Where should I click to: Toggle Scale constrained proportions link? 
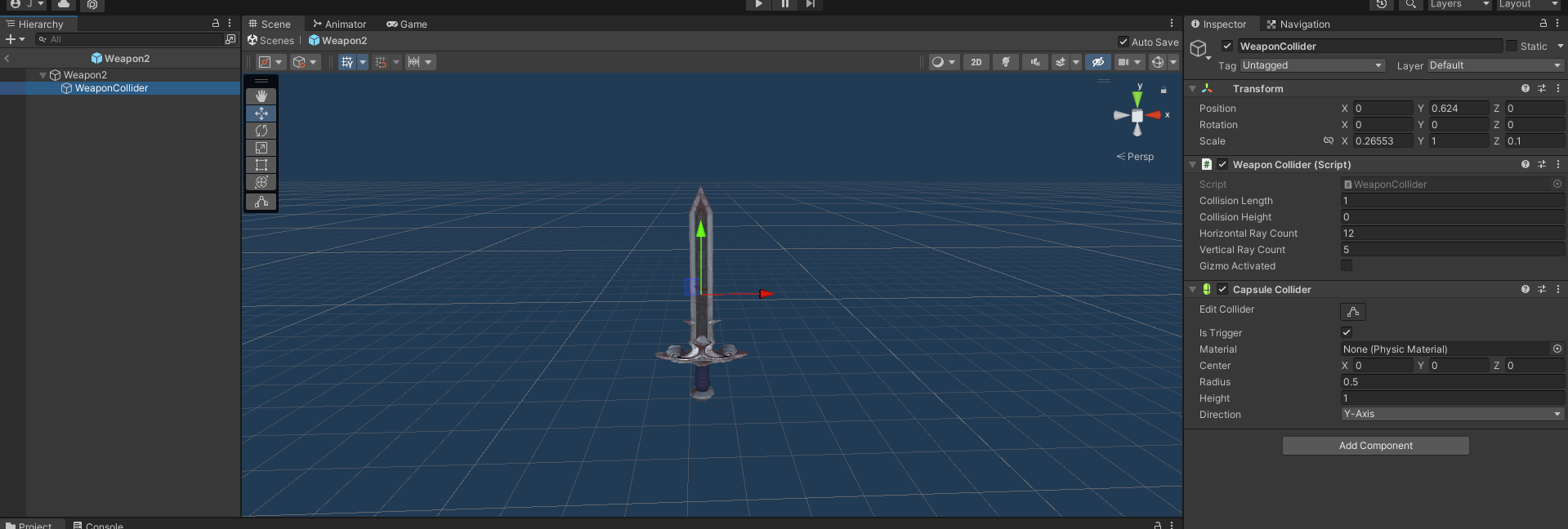(x=1329, y=140)
